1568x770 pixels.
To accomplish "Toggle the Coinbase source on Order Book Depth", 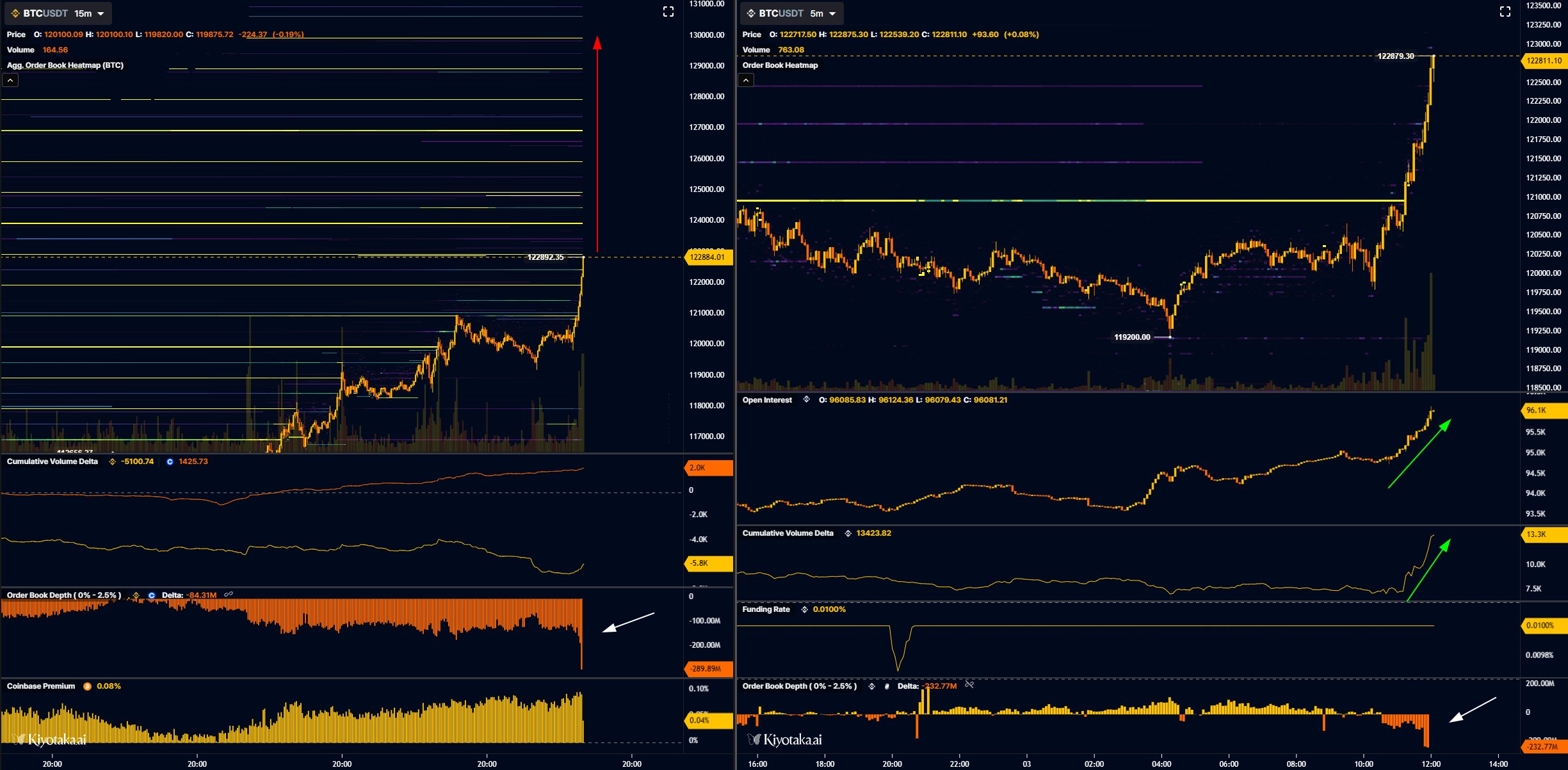I will (x=152, y=595).
